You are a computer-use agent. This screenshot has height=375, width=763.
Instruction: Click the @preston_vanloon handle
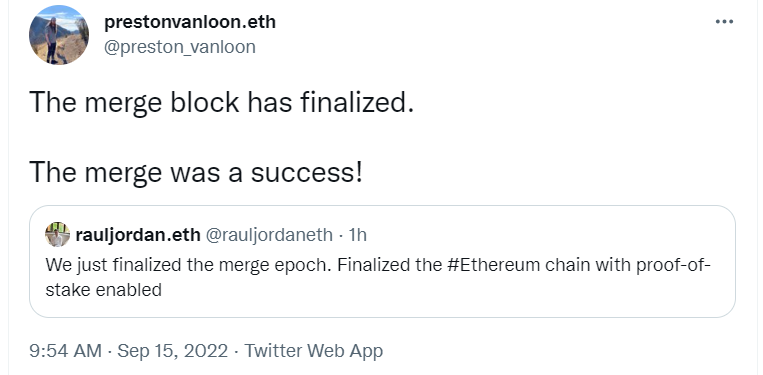click(x=180, y=47)
